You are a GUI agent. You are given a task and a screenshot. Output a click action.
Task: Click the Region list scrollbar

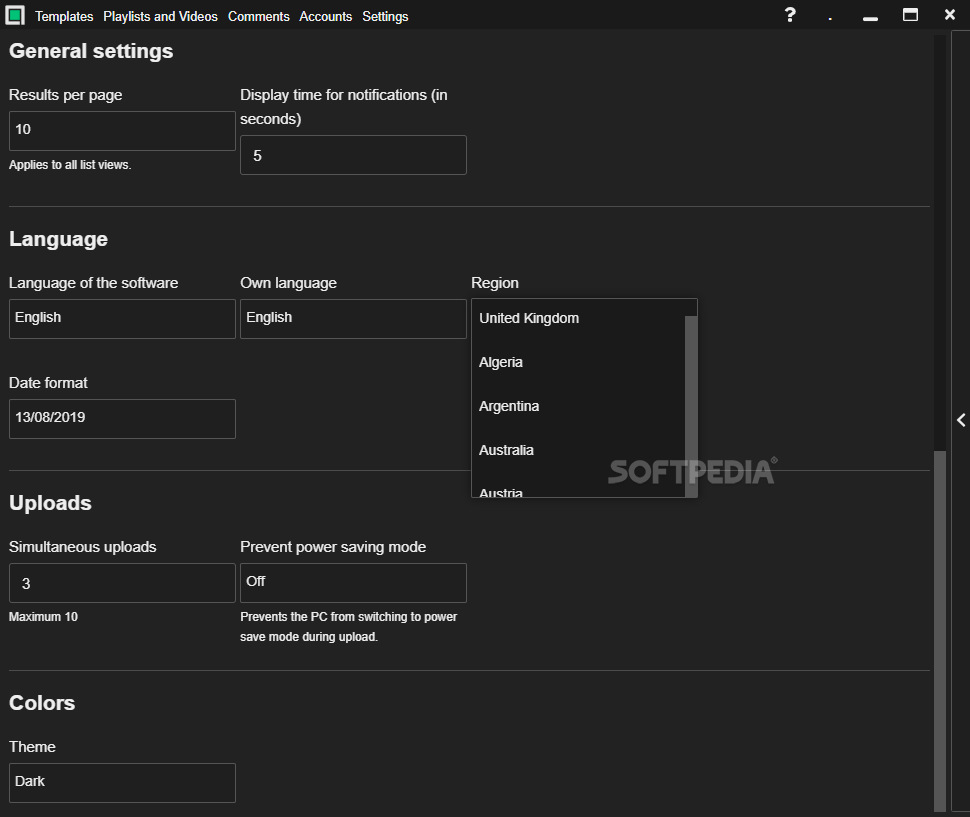(x=691, y=406)
